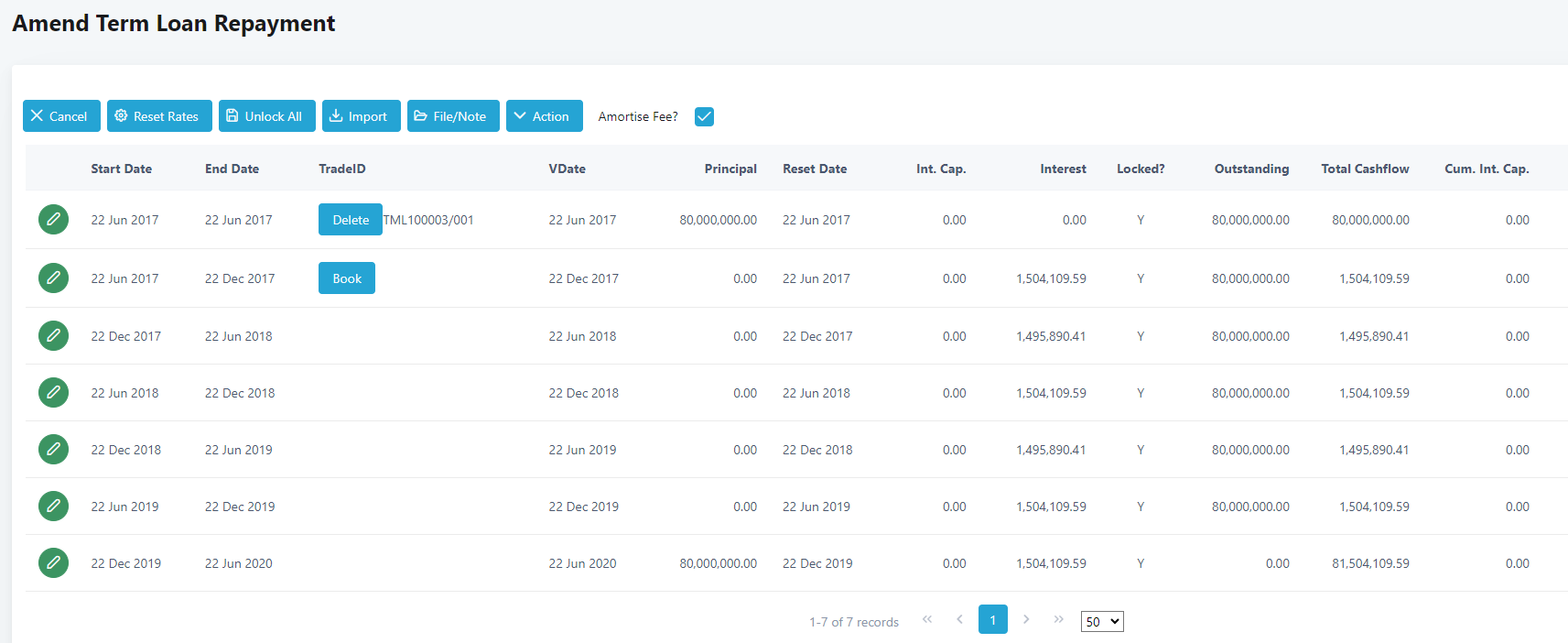
Task: Open the Action dropdown menu
Action: pyautogui.click(x=544, y=116)
